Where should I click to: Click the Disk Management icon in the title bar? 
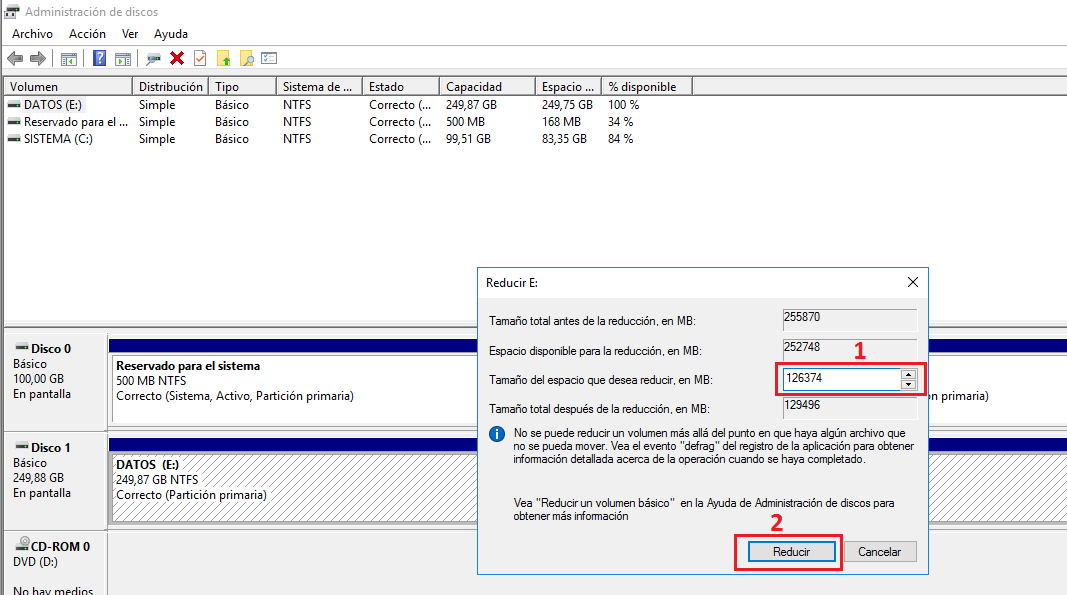(10, 12)
